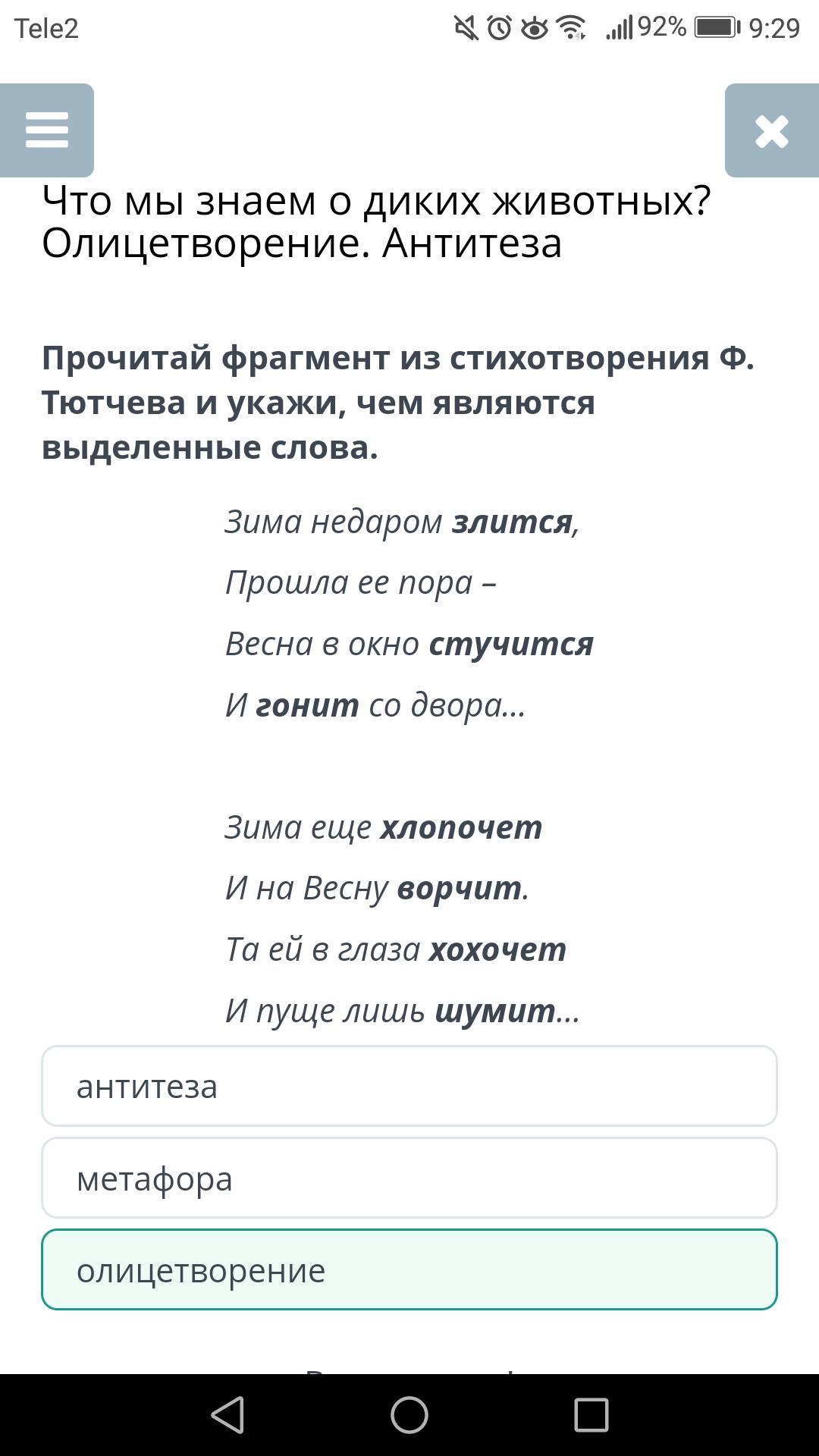Tap the Android back button
This screenshot has width=819, height=1456.
coord(227,1415)
